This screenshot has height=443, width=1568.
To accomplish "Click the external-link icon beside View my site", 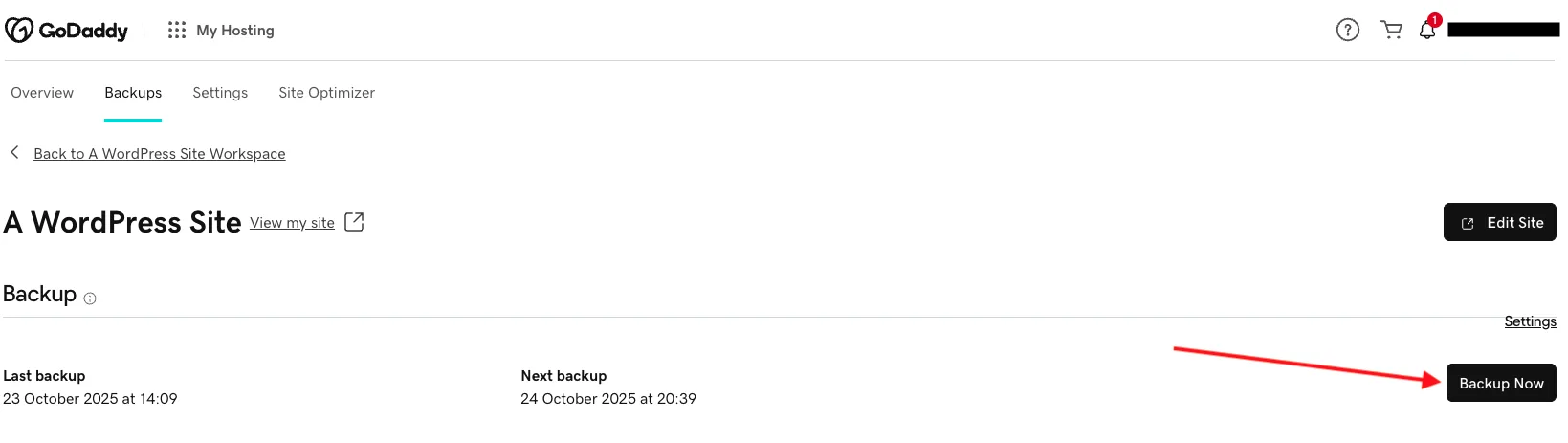I will (354, 222).
